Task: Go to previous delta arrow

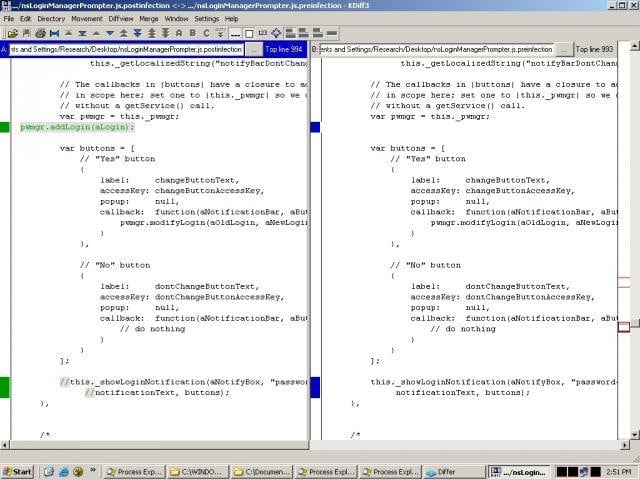Action: pyautogui.click(x=96, y=33)
